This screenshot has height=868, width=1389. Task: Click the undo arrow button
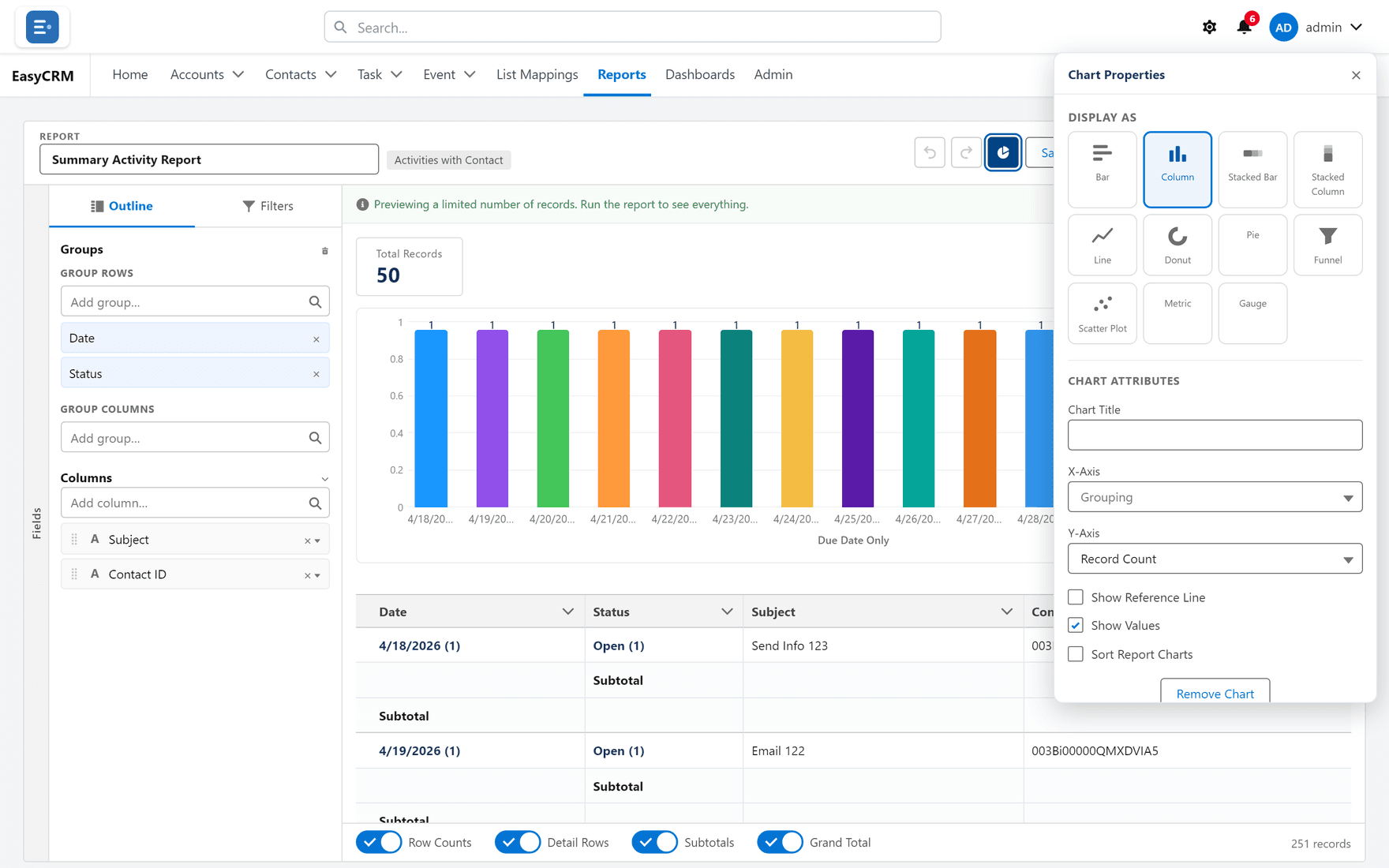pos(930,152)
